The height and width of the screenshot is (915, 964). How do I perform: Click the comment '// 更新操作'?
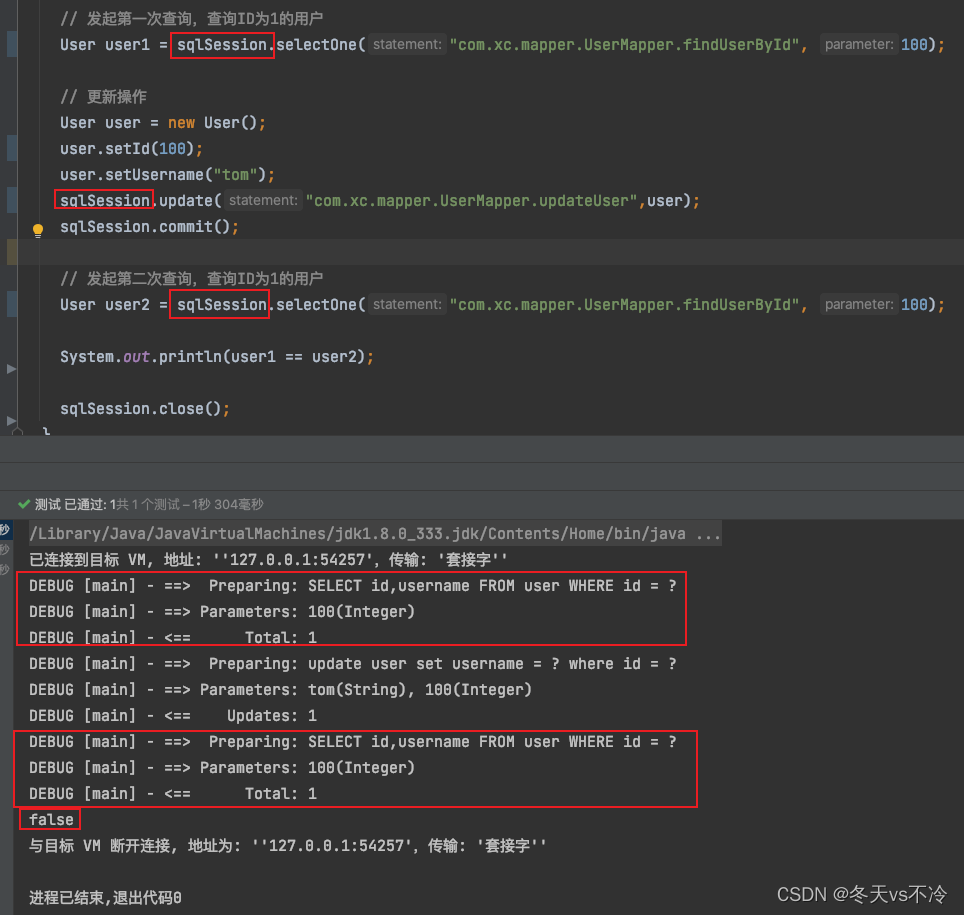104,97
